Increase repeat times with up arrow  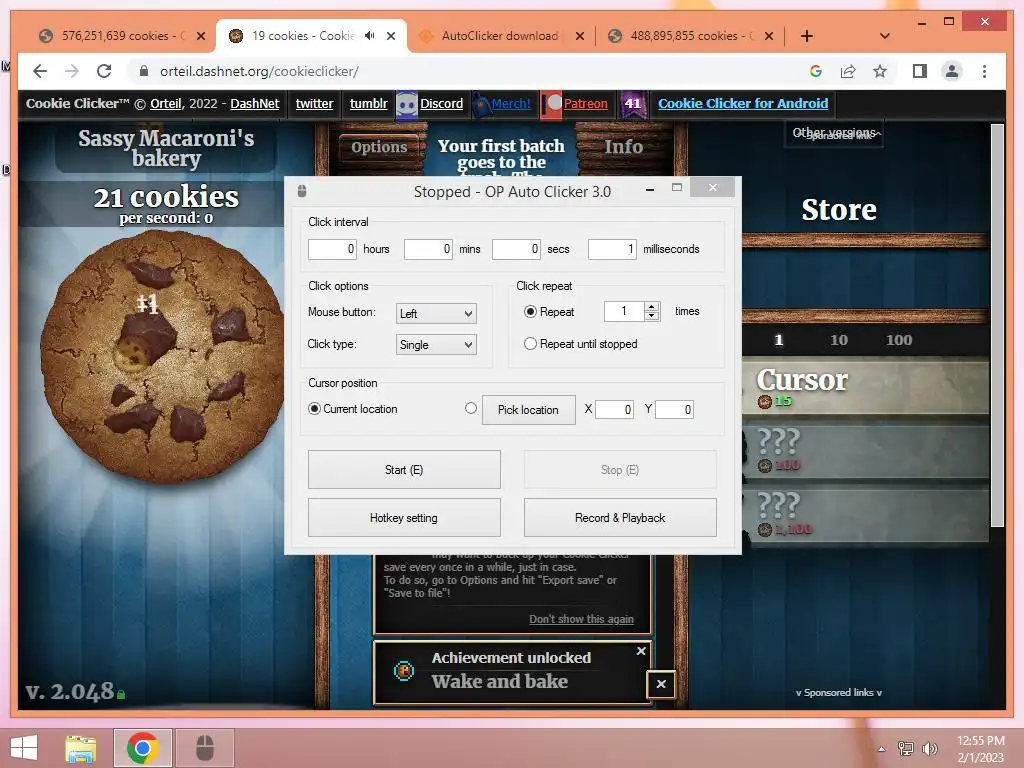[652, 306]
